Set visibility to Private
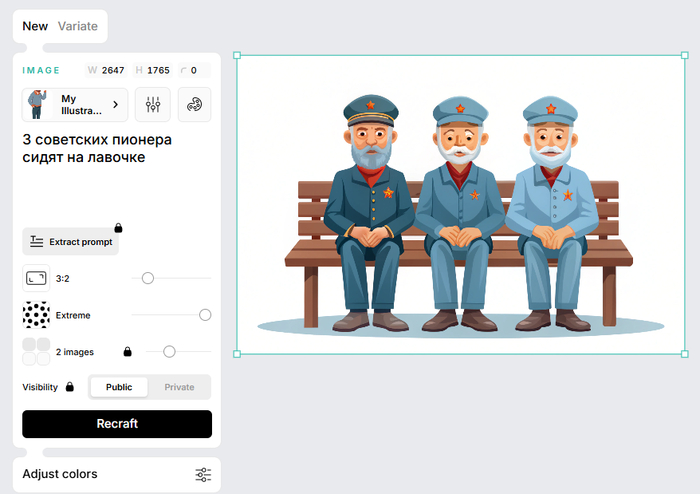The width and height of the screenshot is (700, 494). [x=179, y=387]
